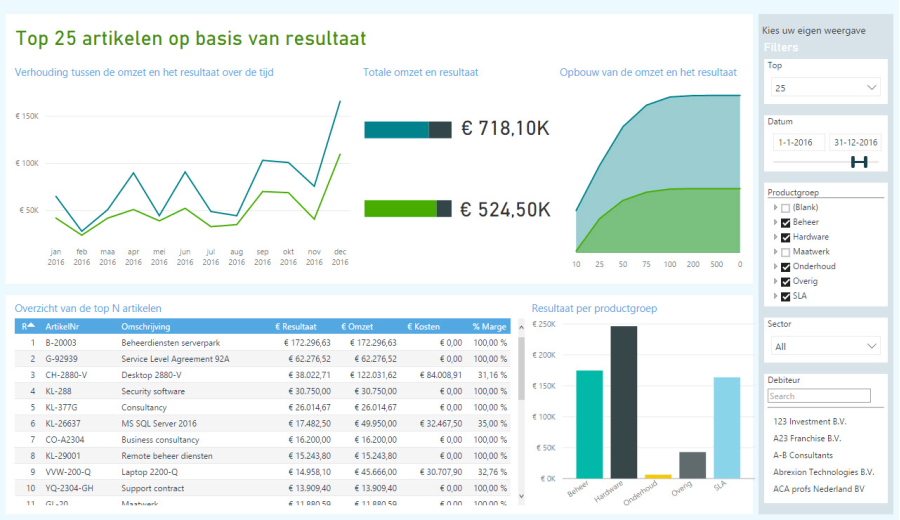Click the Debiteur search field
This screenshot has width=900, height=520.
click(824, 397)
